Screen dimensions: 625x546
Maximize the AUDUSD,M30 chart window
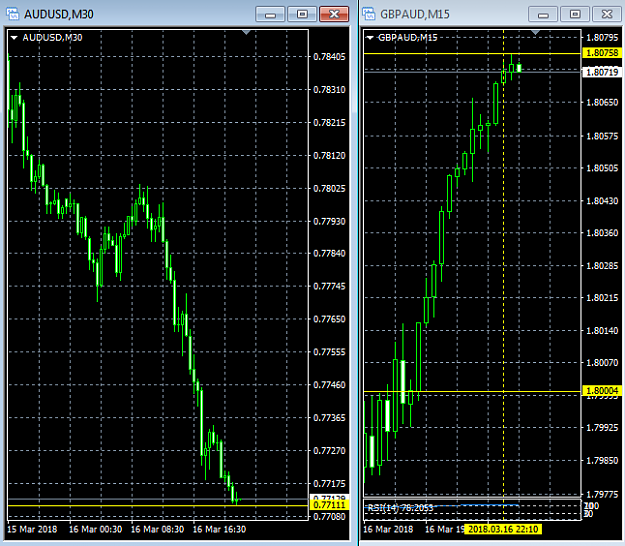[x=302, y=14]
